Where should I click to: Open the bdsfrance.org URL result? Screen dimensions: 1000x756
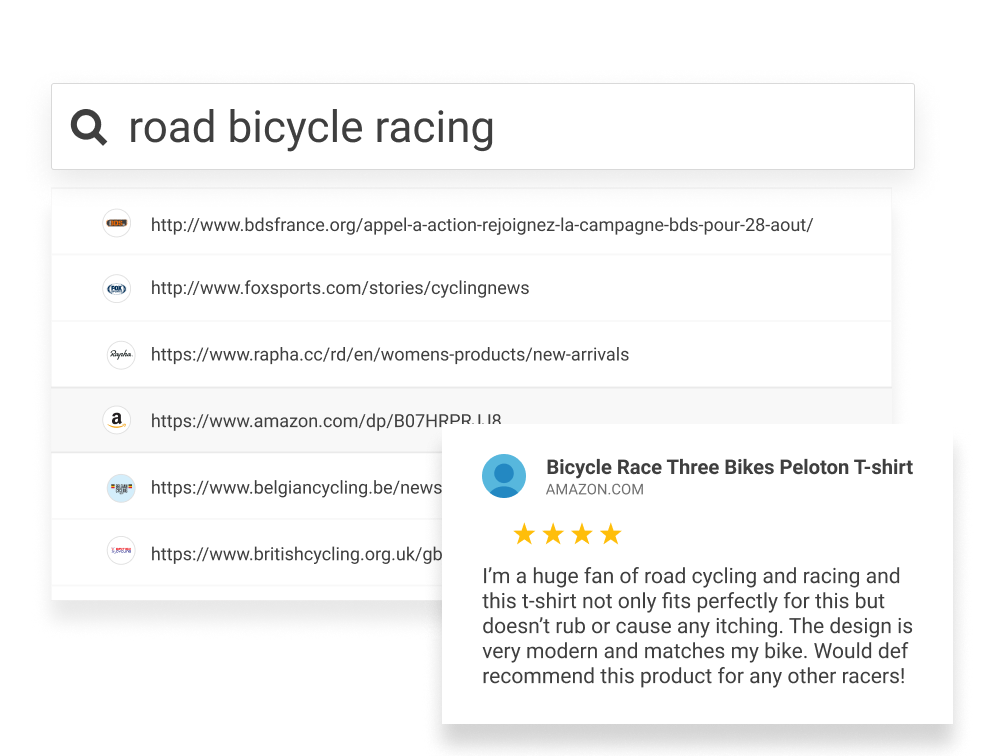pyautogui.click(x=481, y=225)
